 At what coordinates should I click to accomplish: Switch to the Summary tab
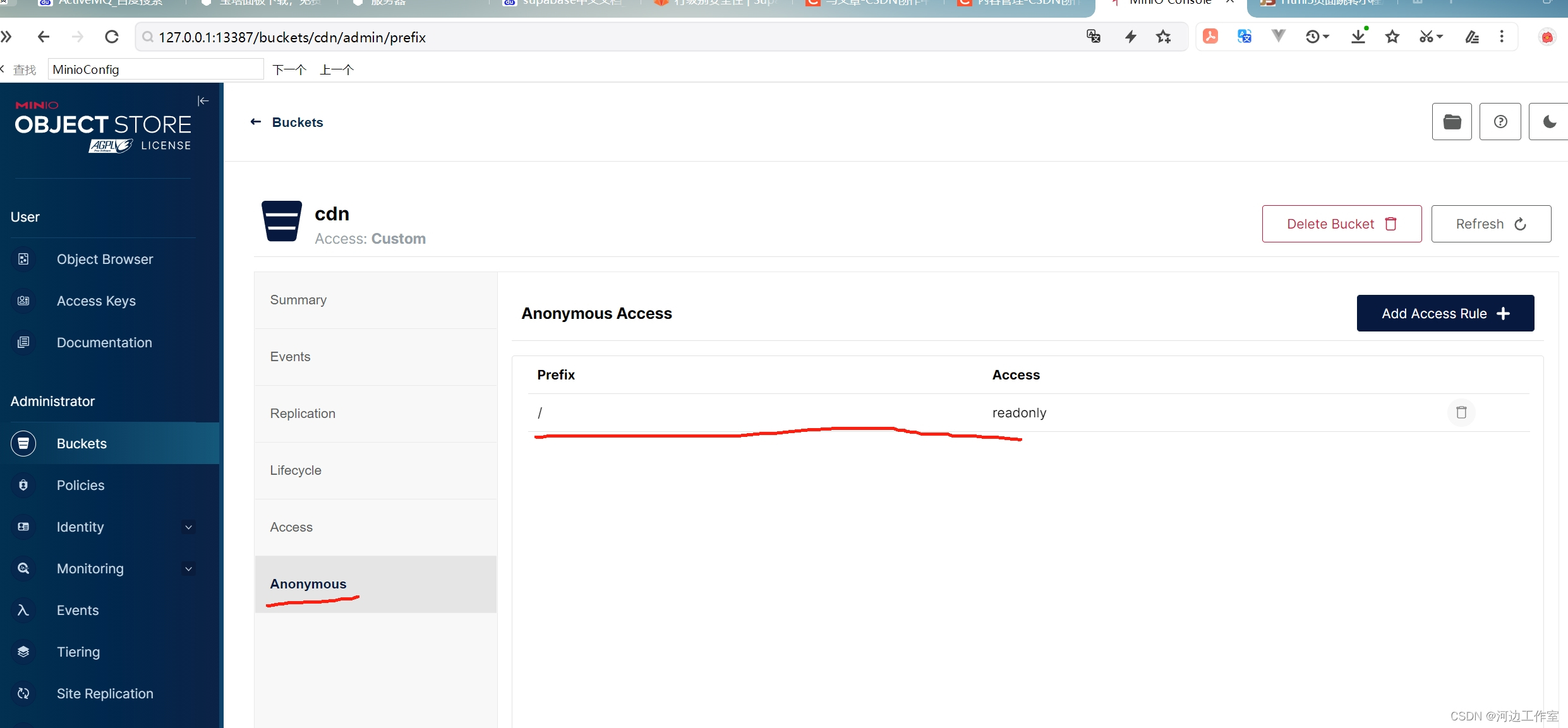pyautogui.click(x=298, y=300)
